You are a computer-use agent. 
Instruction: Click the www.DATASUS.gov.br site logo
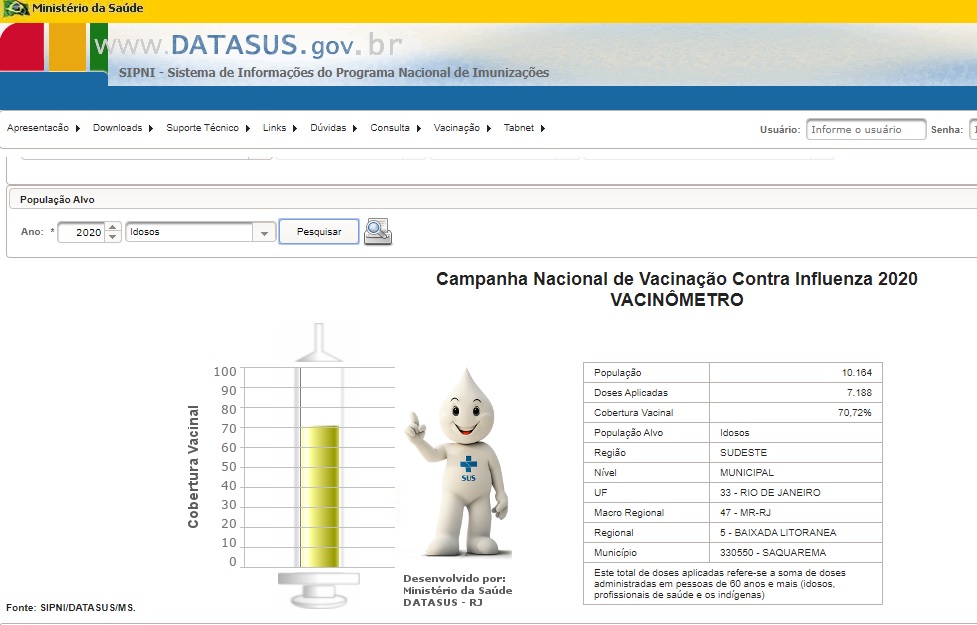(x=249, y=45)
